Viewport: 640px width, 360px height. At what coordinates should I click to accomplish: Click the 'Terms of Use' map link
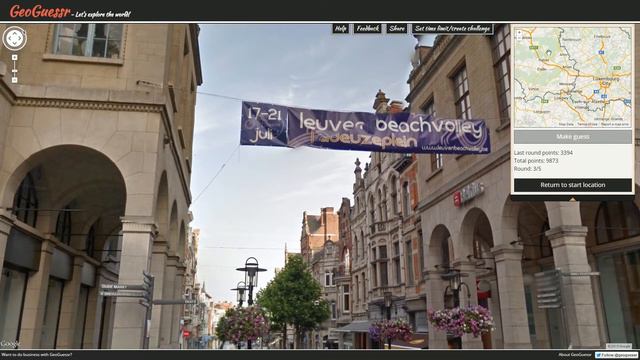point(587,124)
